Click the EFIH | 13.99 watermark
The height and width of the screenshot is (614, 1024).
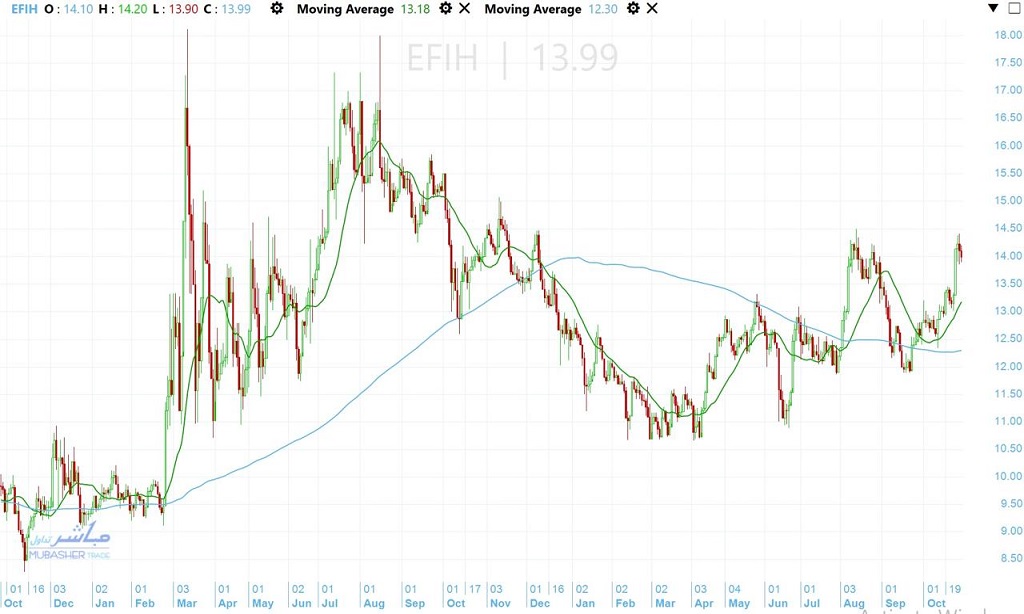(512, 58)
